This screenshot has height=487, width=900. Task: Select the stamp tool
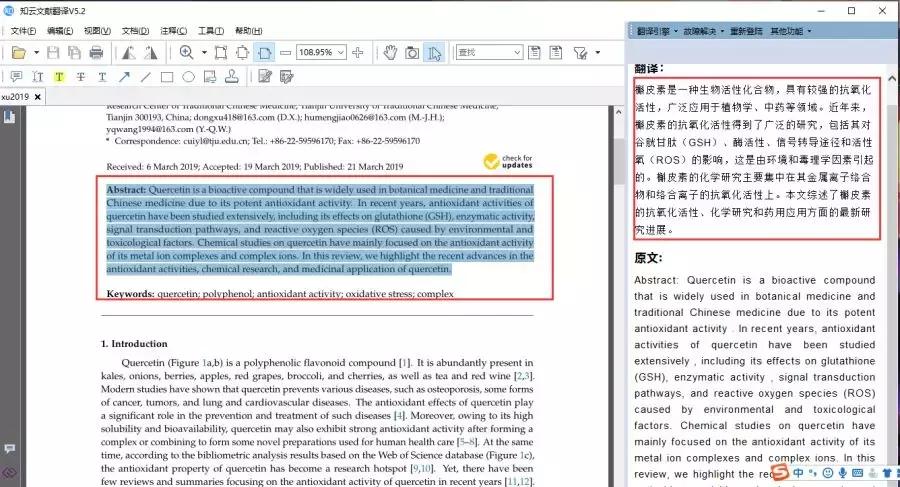tap(232, 76)
